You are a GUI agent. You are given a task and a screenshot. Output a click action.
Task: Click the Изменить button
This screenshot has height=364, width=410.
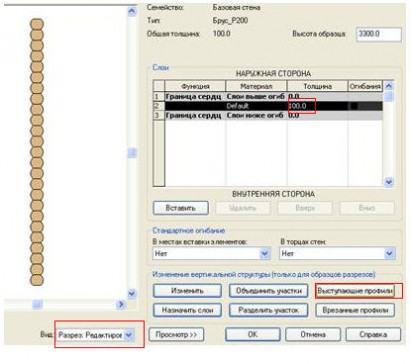pyautogui.click(x=187, y=291)
